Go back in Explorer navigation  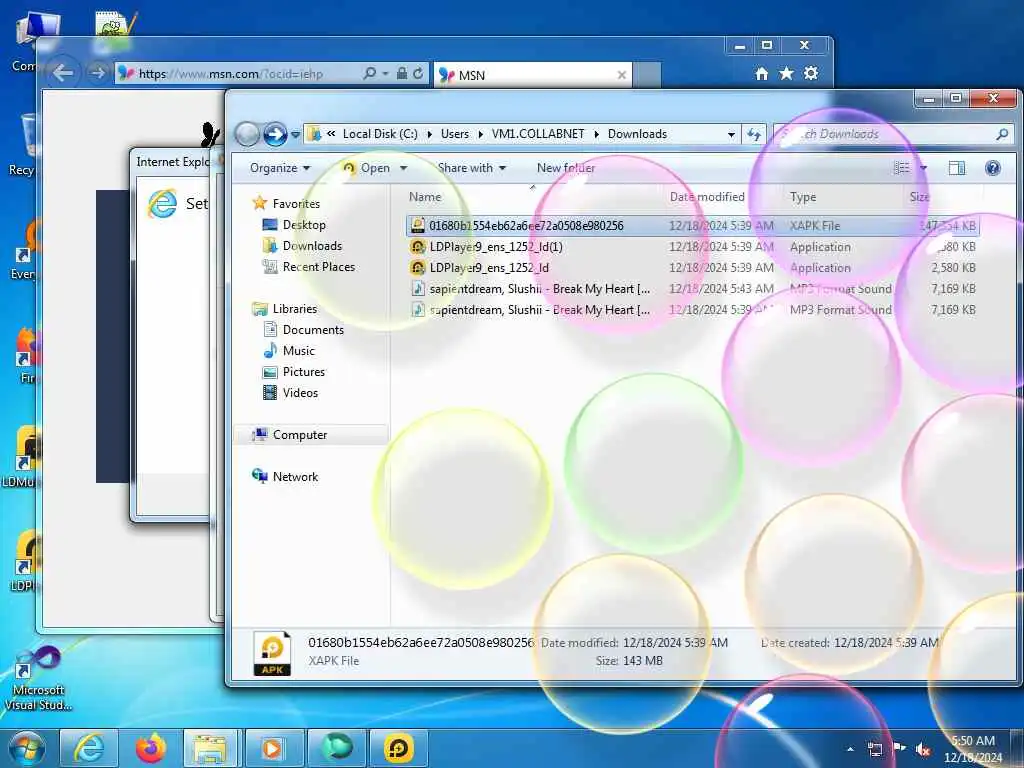click(x=247, y=134)
